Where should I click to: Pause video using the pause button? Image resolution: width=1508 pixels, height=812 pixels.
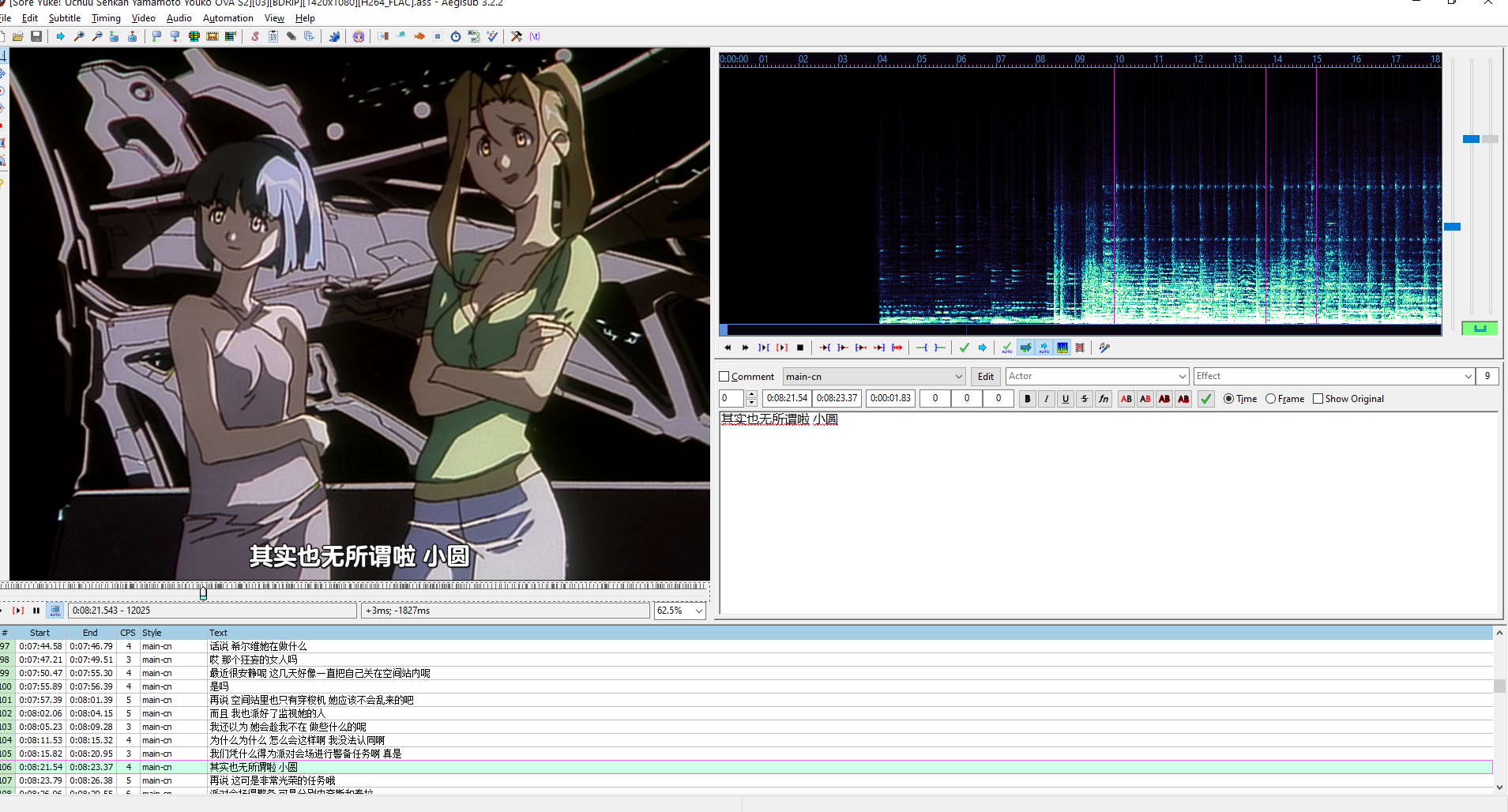pyautogui.click(x=36, y=611)
